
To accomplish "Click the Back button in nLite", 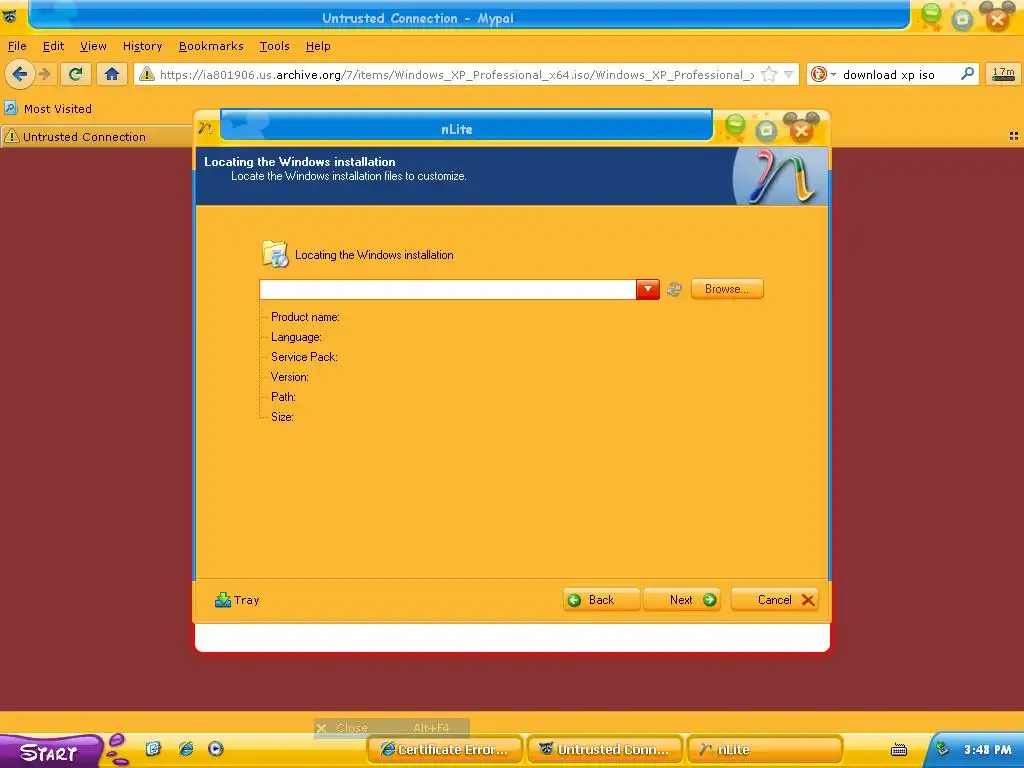I will [x=601, y=600].
